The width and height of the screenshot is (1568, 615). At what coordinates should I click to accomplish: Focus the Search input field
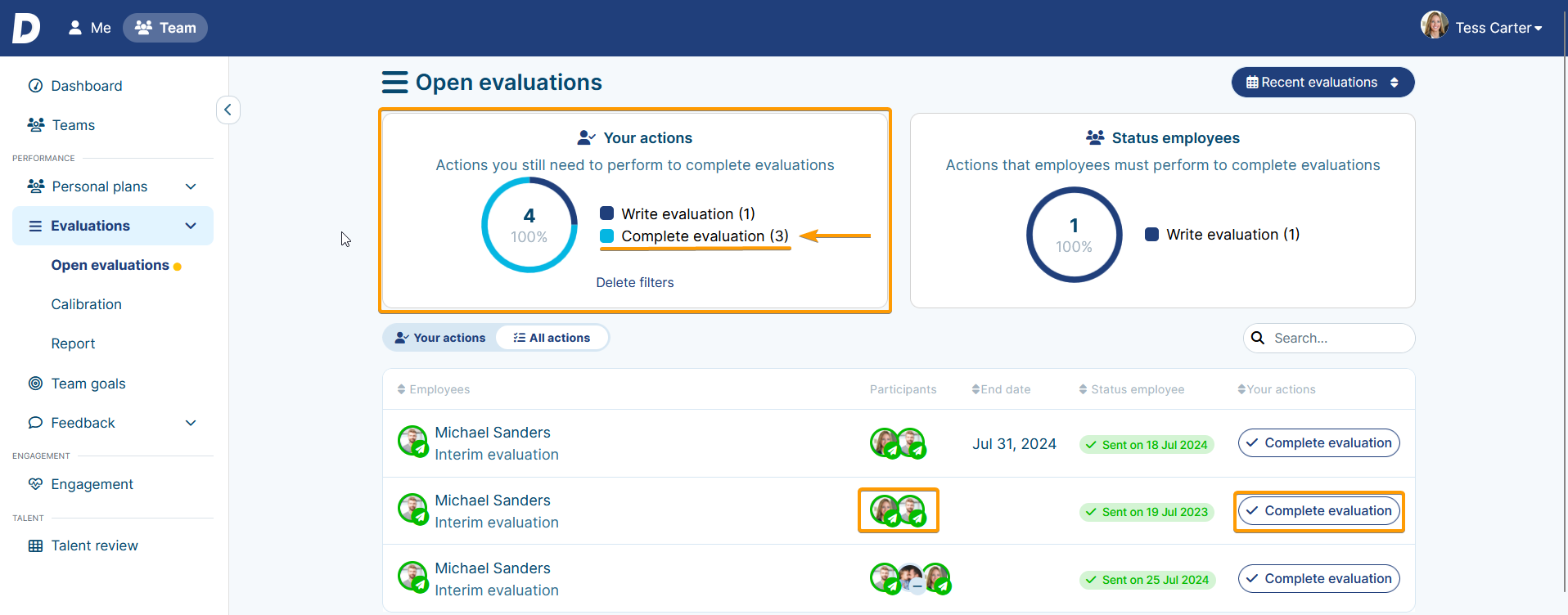coord(1329,338)
